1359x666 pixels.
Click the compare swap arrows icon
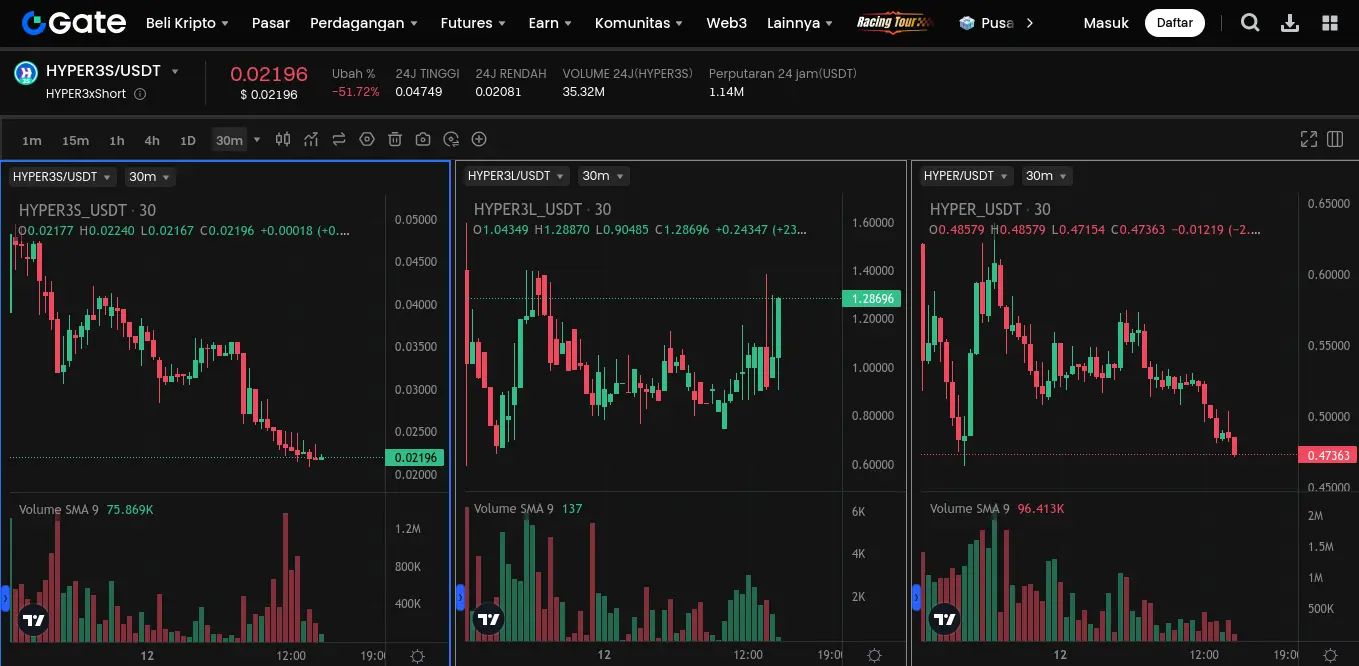[x=339, y=139]
